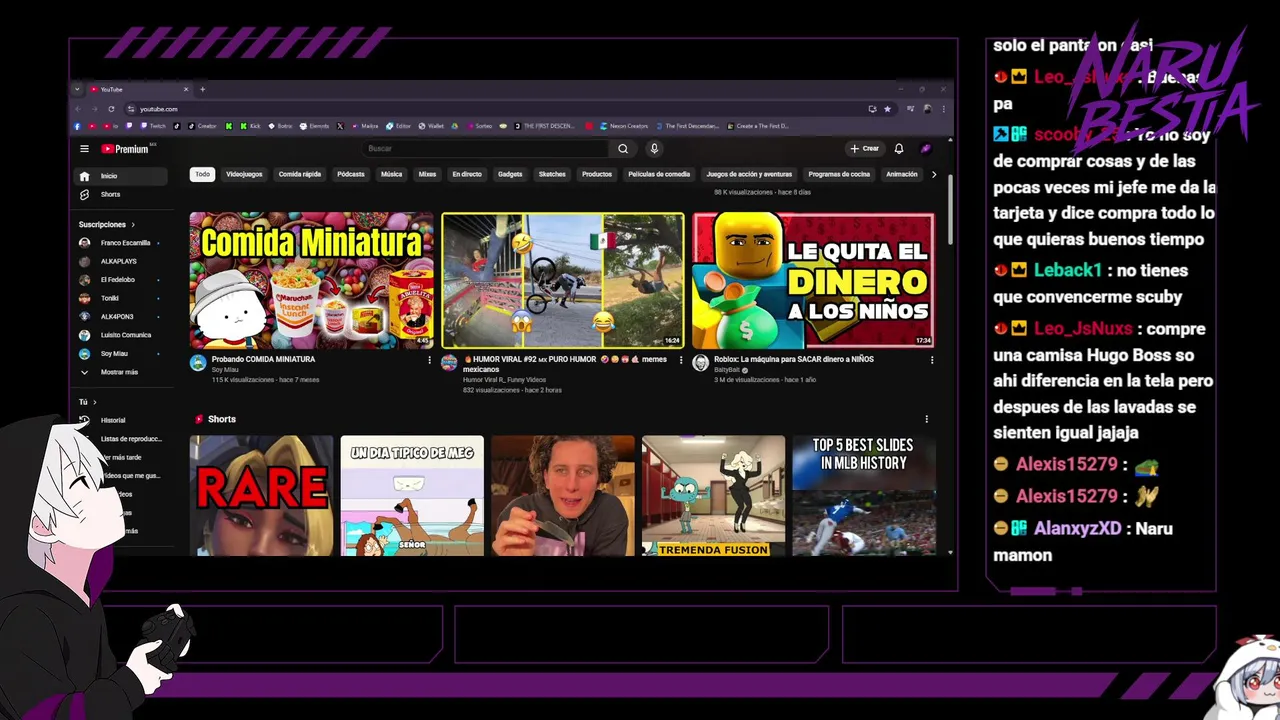1280x720 pixels.
Task: Open the Wallet bookmark
Action: [432, 126]
